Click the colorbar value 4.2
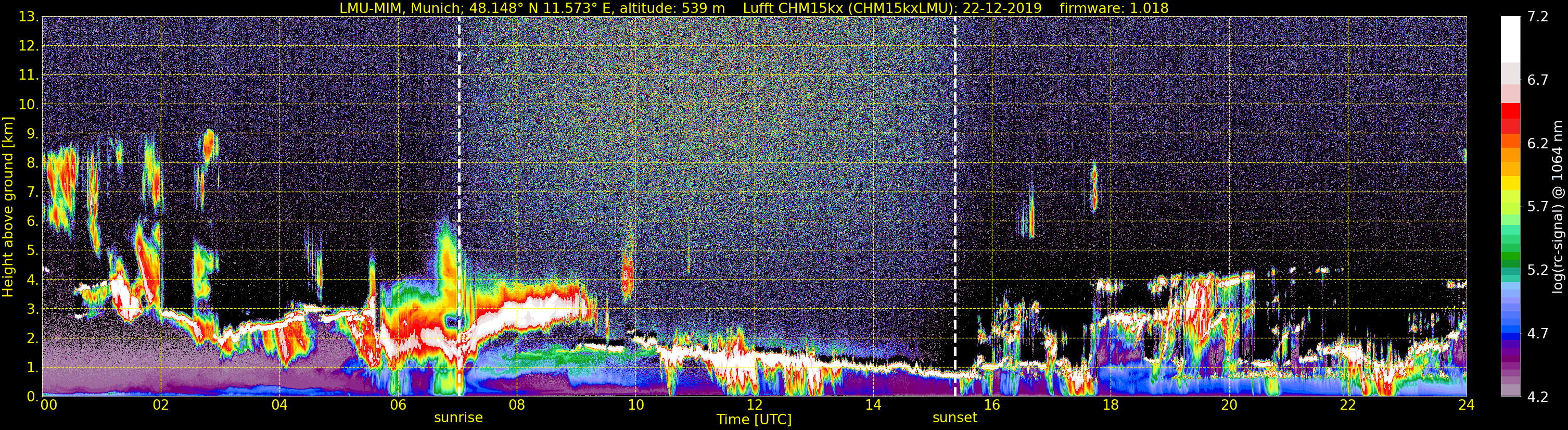This screenshot has height=430, width=1568. [x=1538, y=397]
